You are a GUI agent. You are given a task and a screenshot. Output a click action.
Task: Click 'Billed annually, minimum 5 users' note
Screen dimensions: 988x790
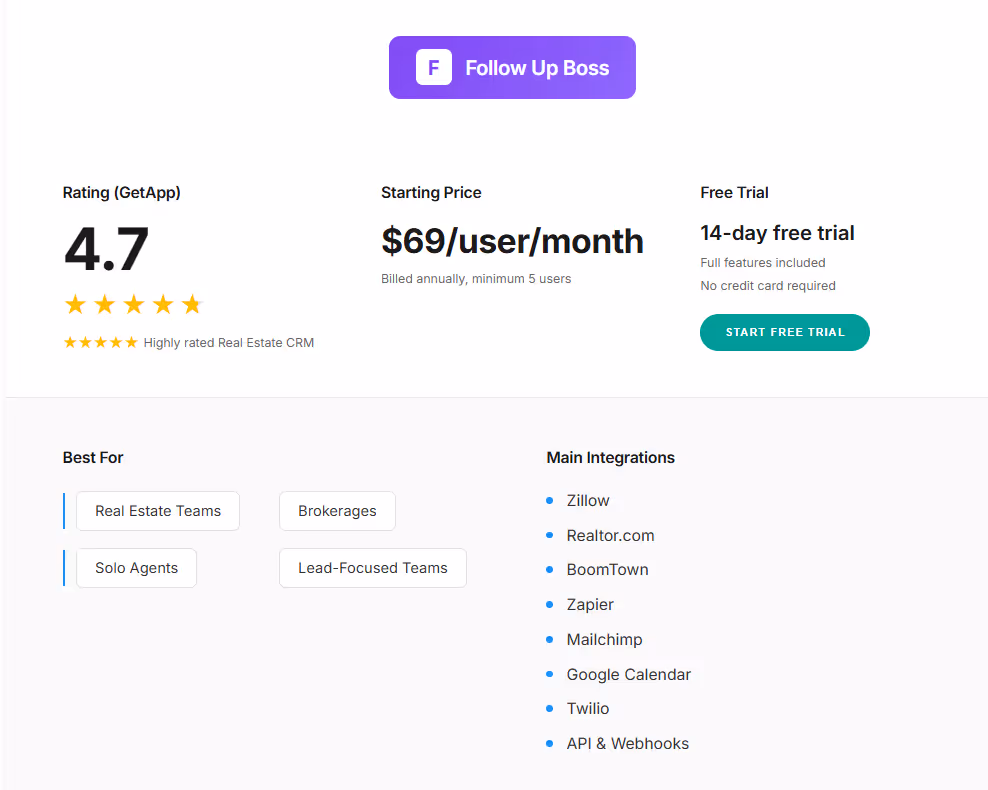point(476,278)
